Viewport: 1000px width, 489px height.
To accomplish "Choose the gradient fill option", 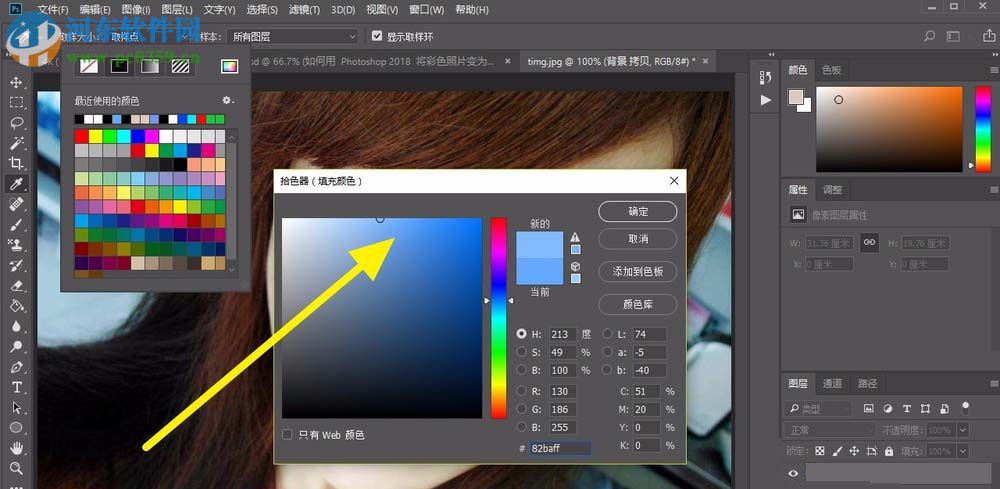I will [150, 66].
